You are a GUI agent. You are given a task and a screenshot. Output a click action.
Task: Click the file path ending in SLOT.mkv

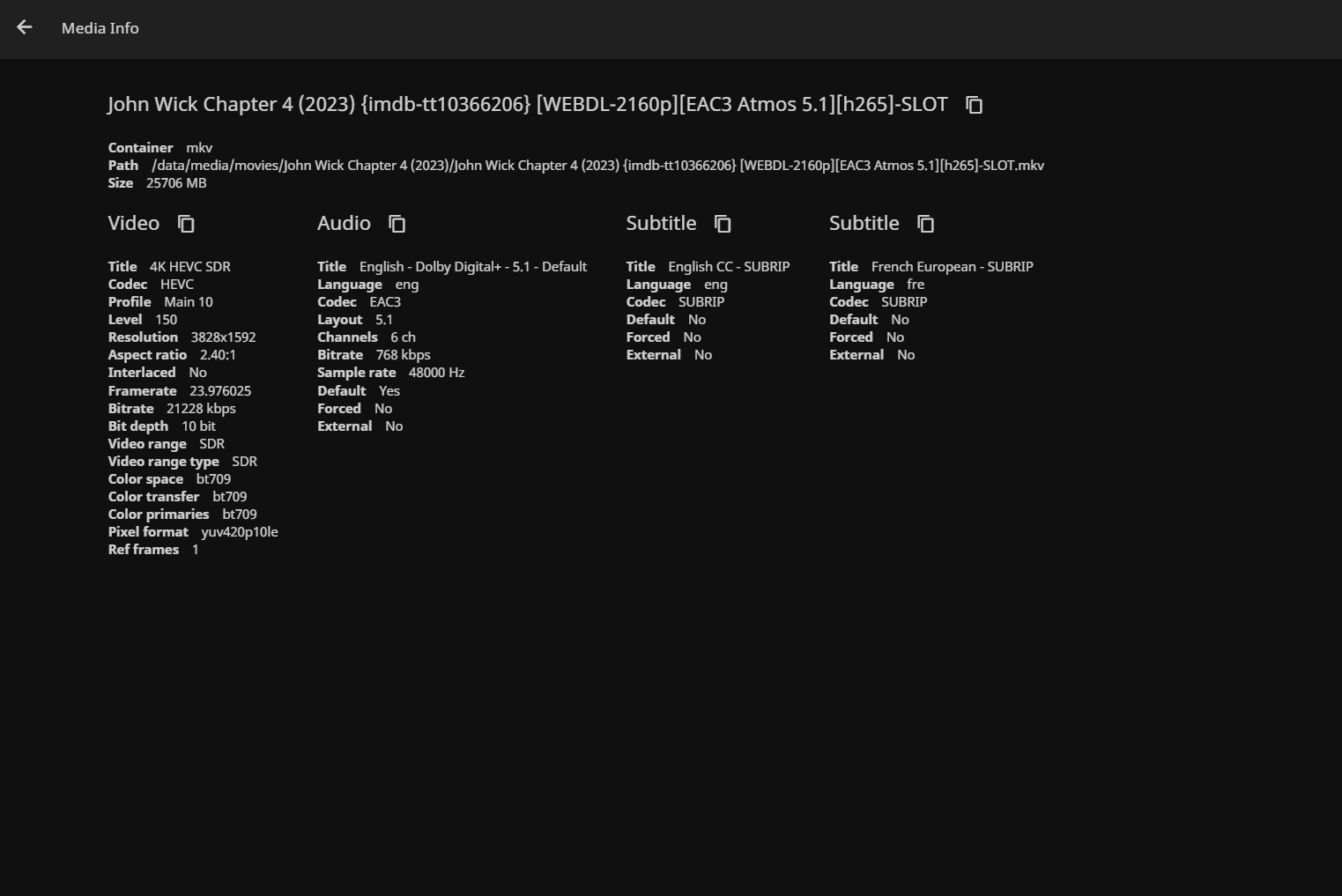[x=597, y=166]
